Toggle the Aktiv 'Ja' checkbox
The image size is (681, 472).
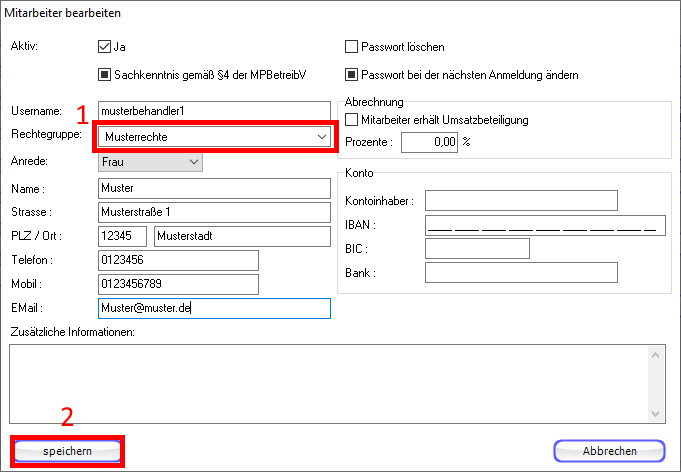(x=104, y=47)
